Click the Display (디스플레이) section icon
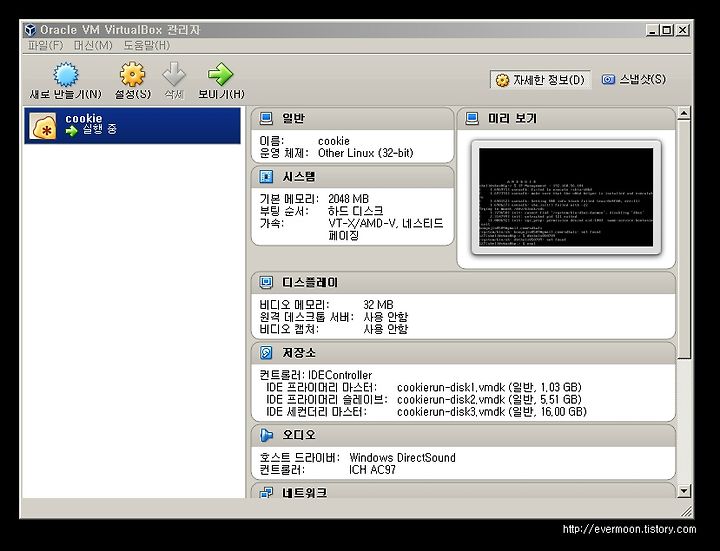Image resolution: width=720 pixels, height=551 pixels. click(x=266, y=282)
